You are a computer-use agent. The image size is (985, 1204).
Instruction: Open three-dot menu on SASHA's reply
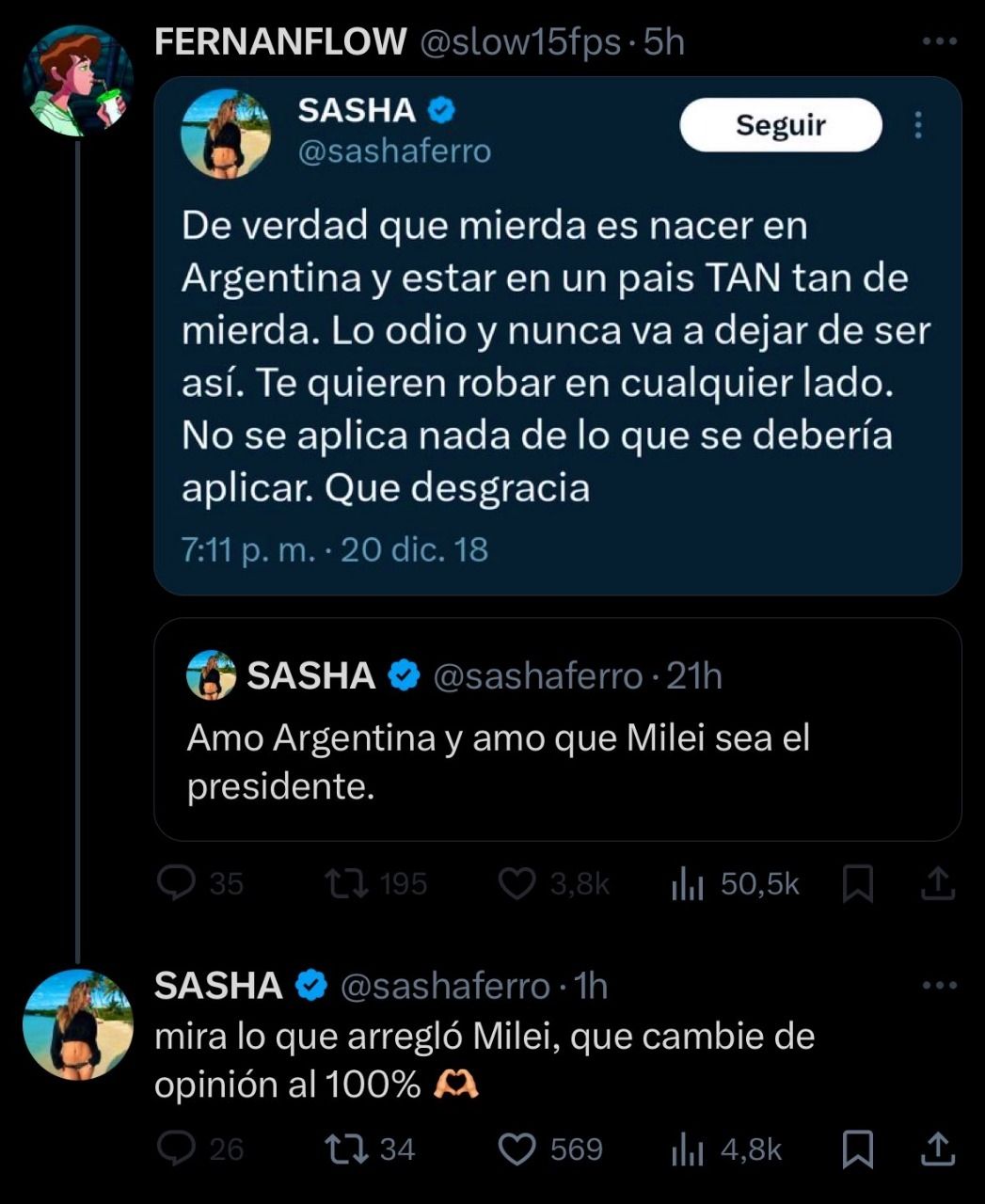tap(939, 986)
